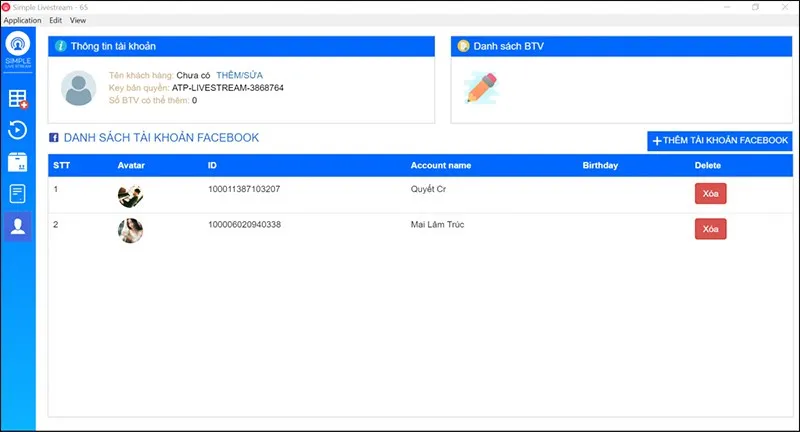Delete Quyết Cr account with Xóa

710,194
